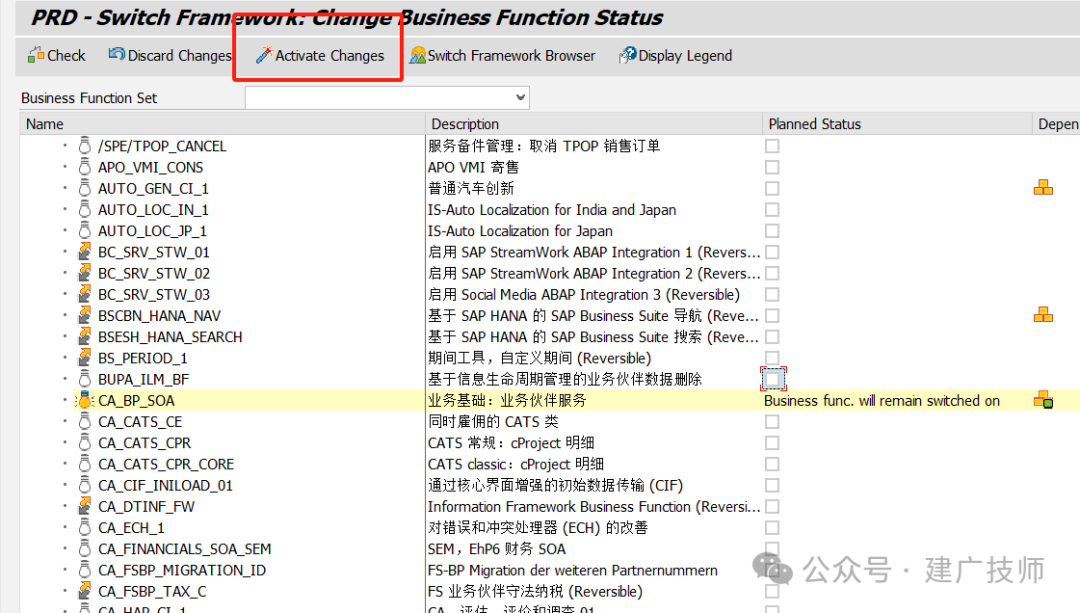Tick planned status for BUPA_ILM_BF
The height and width of the screenshot is (613, 1080).
coord(773,379)
